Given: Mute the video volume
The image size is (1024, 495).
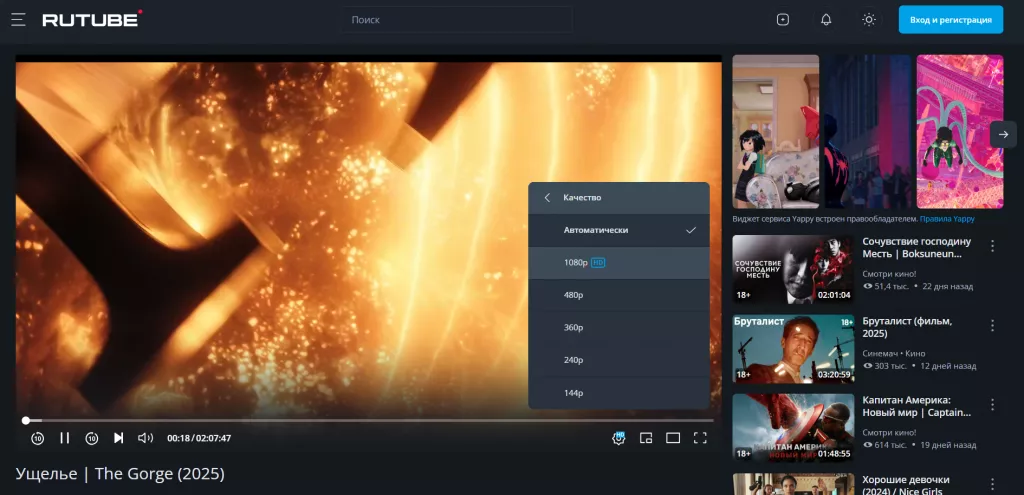Looking at the screenshot, I should pos(145,438).
